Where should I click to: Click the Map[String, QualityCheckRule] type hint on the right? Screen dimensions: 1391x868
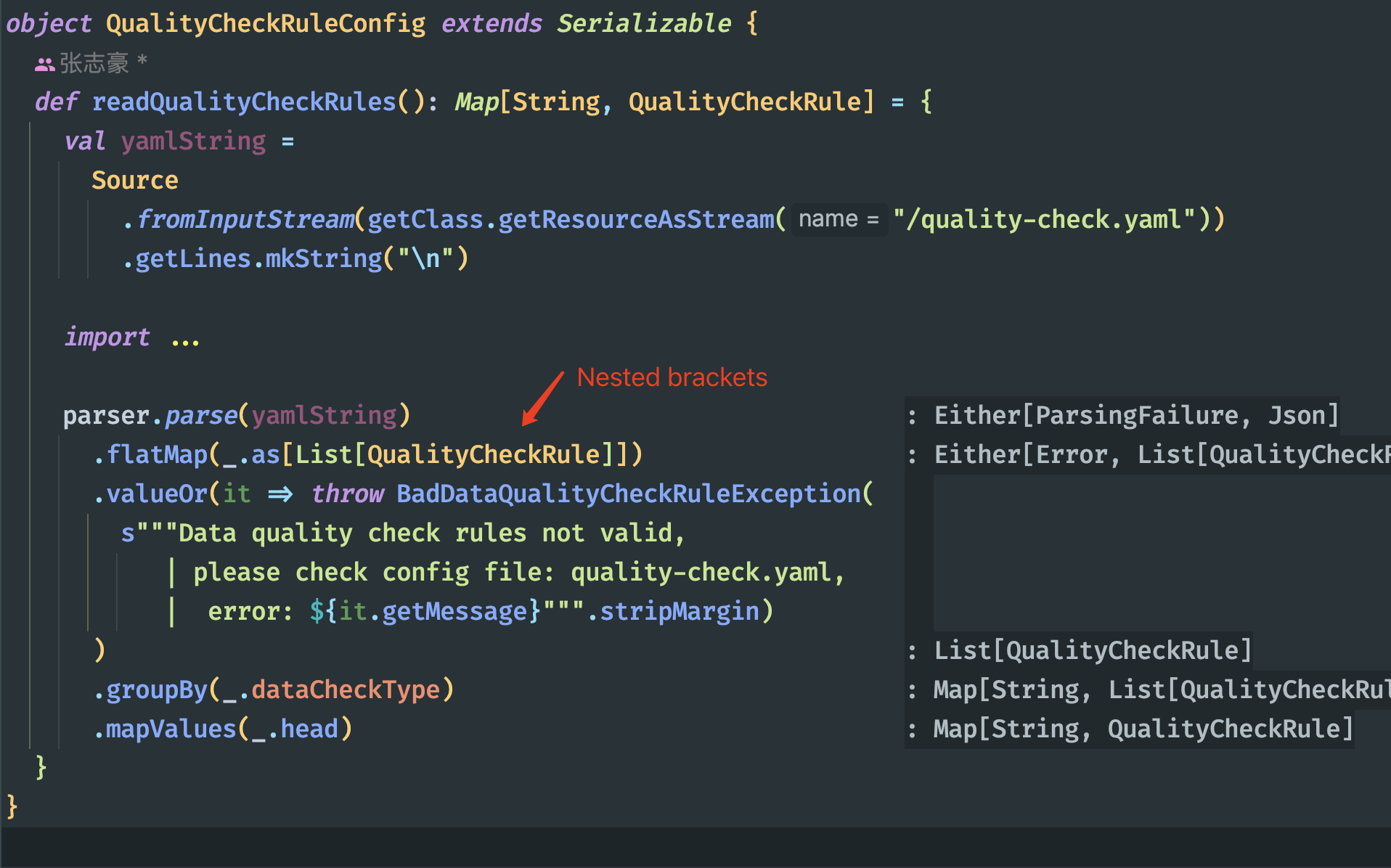(x=1143, y=729)
